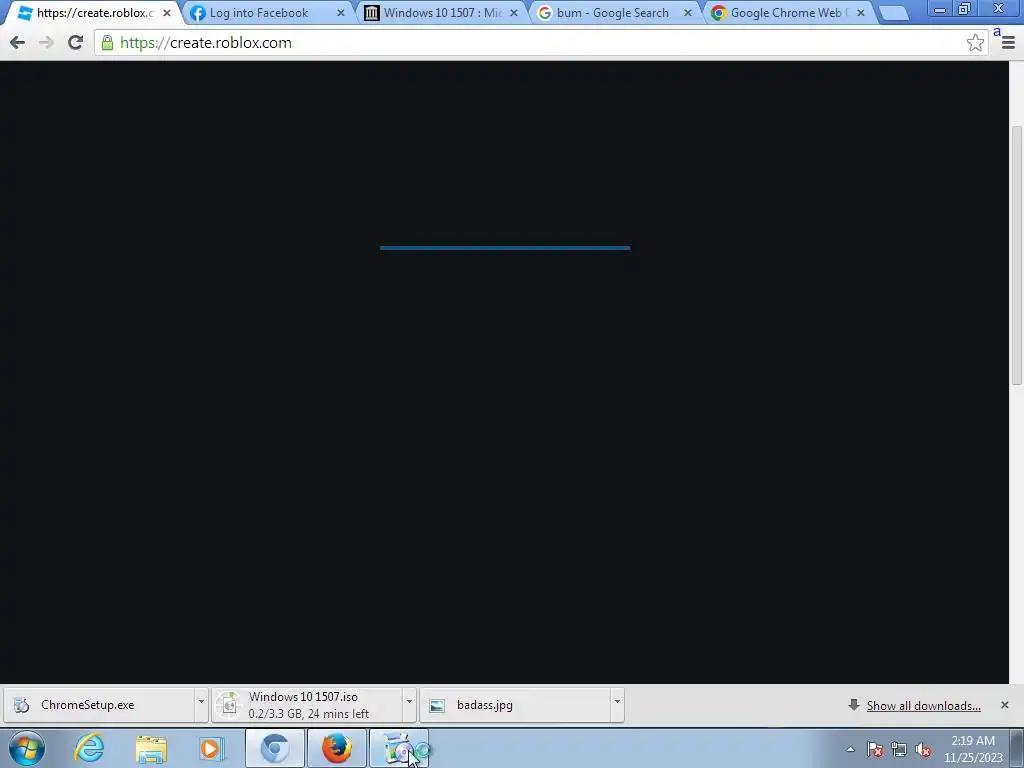1024x768 pixels.
Task: Launch Internet Explorer from taskbar
Action: (x=89, y=748)
